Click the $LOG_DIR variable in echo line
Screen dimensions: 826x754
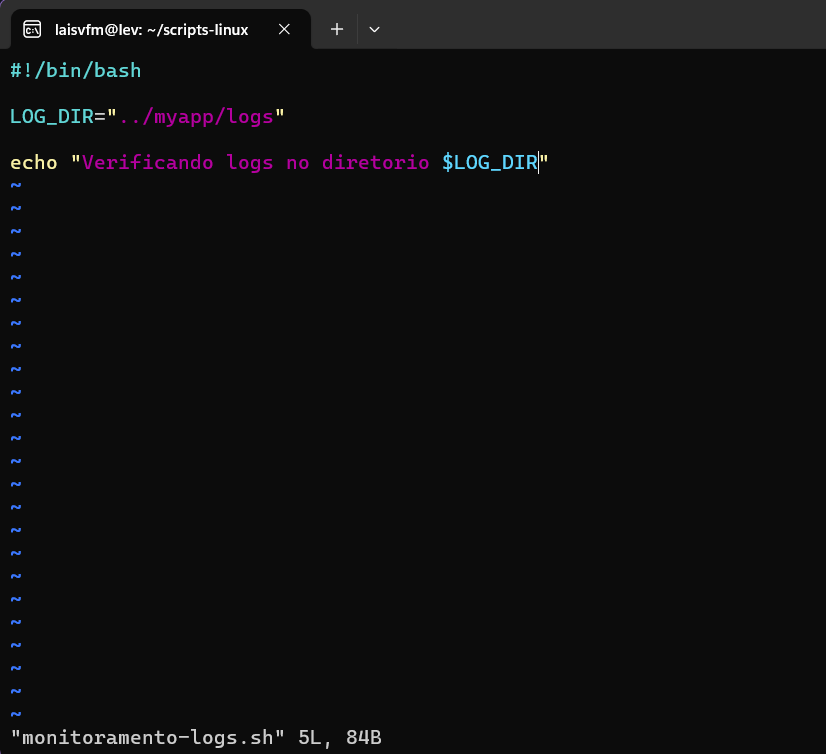click(490, 162)
